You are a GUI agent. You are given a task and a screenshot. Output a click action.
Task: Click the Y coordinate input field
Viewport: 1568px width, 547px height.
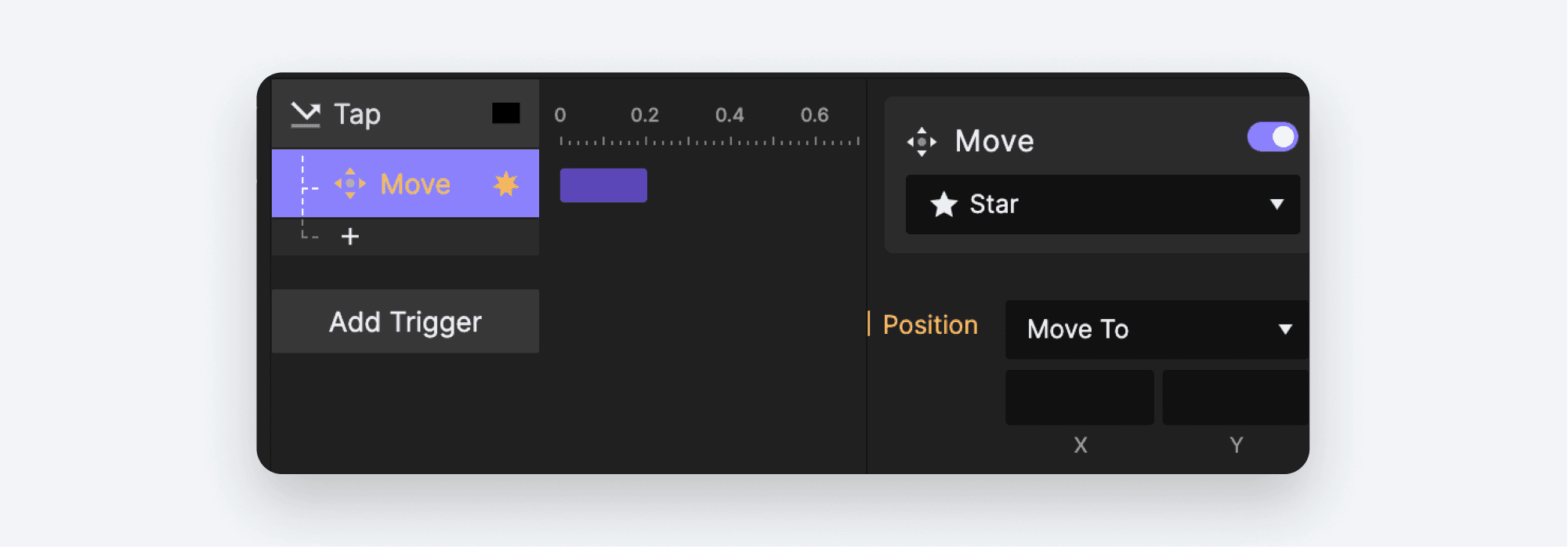1235,397
